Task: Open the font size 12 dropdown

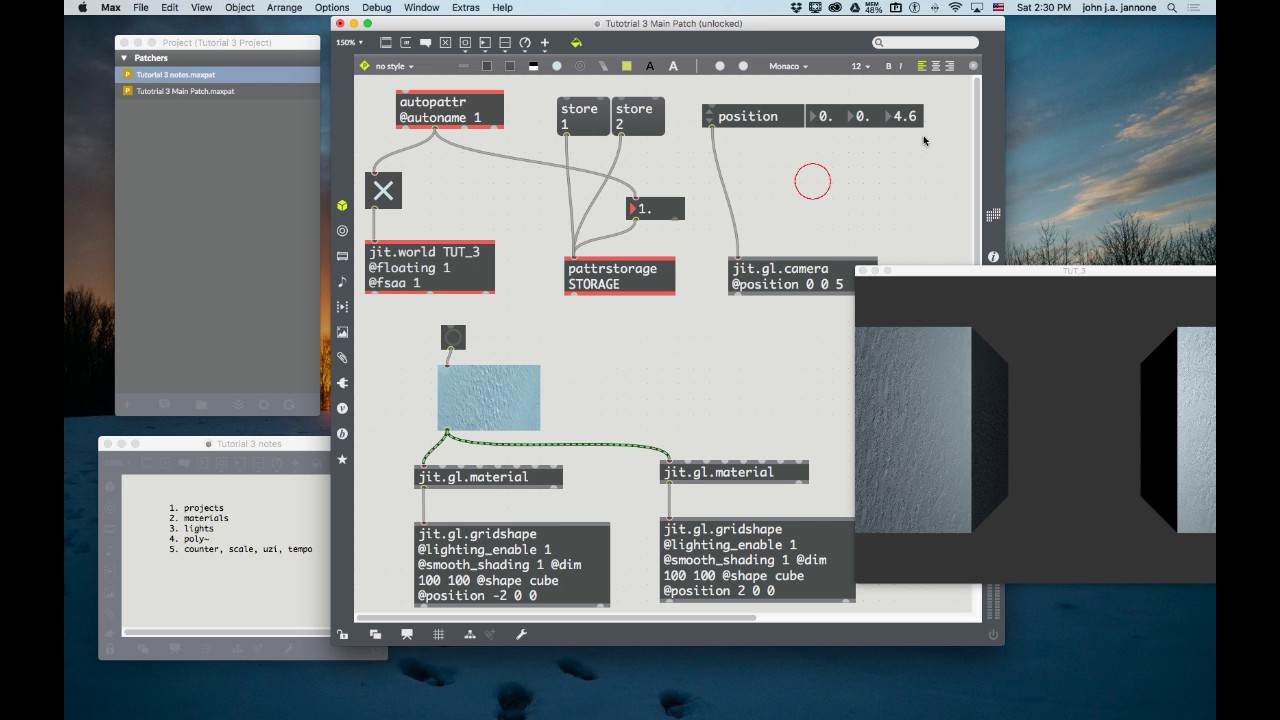Action: pos(861,66)
